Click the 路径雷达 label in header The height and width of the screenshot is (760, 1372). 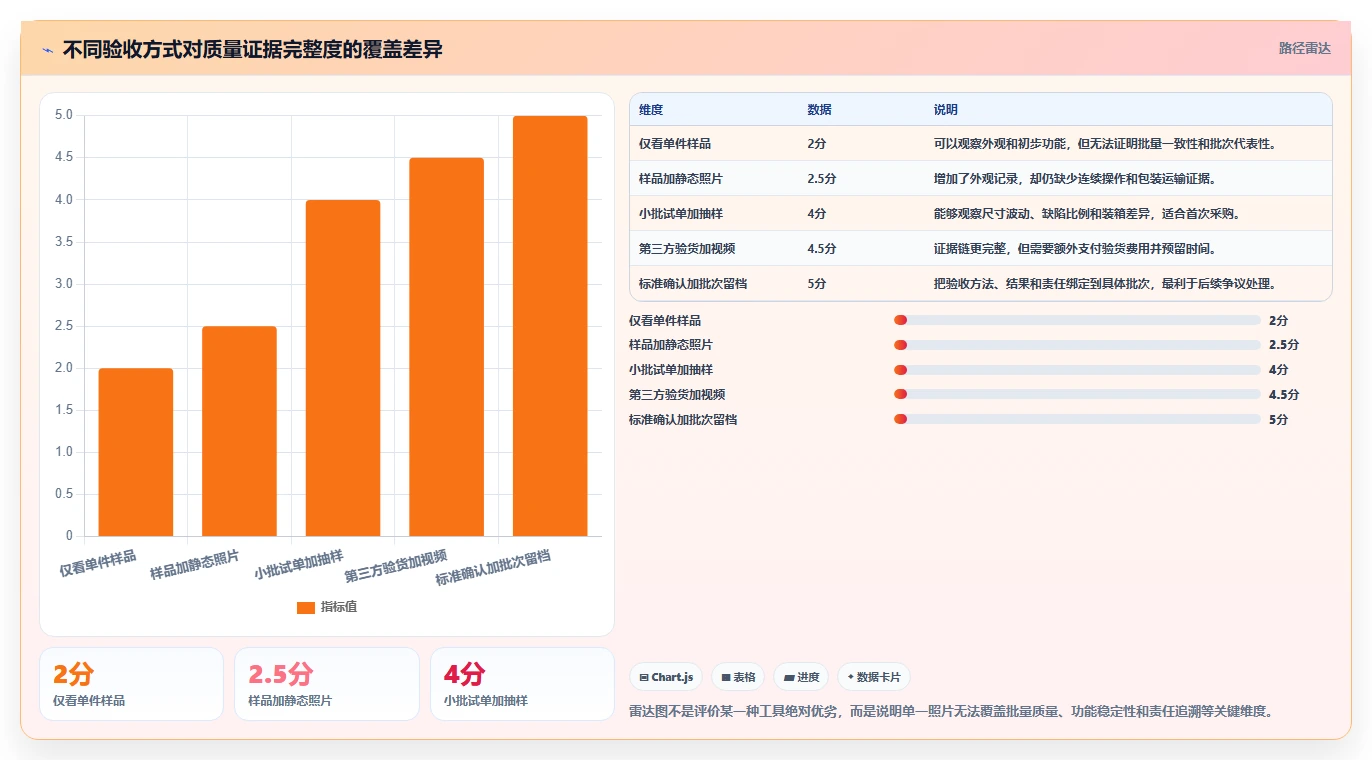click(x=1304, y=48)
